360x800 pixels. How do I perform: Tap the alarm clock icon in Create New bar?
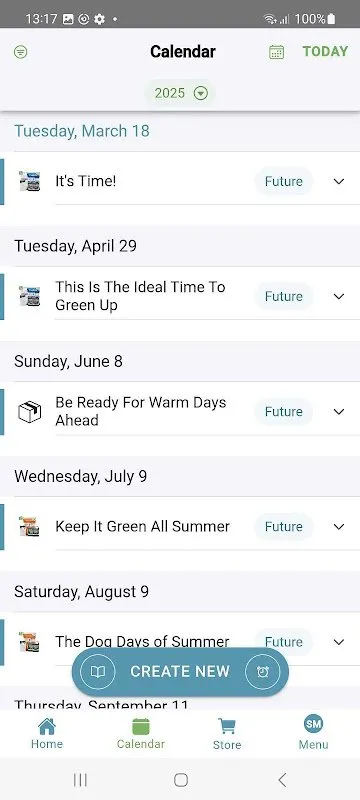[x=263, y=671]
